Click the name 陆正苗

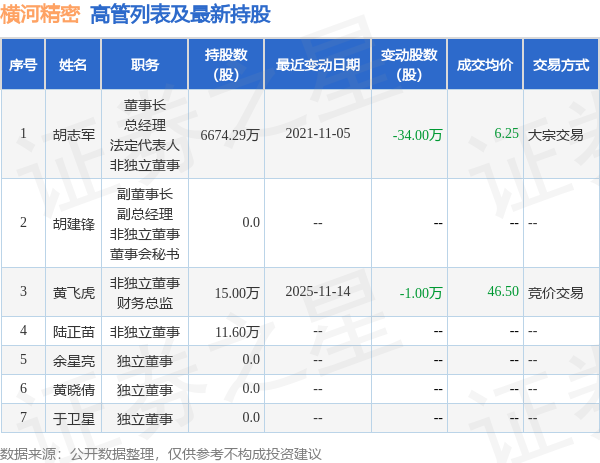(74, 332)
